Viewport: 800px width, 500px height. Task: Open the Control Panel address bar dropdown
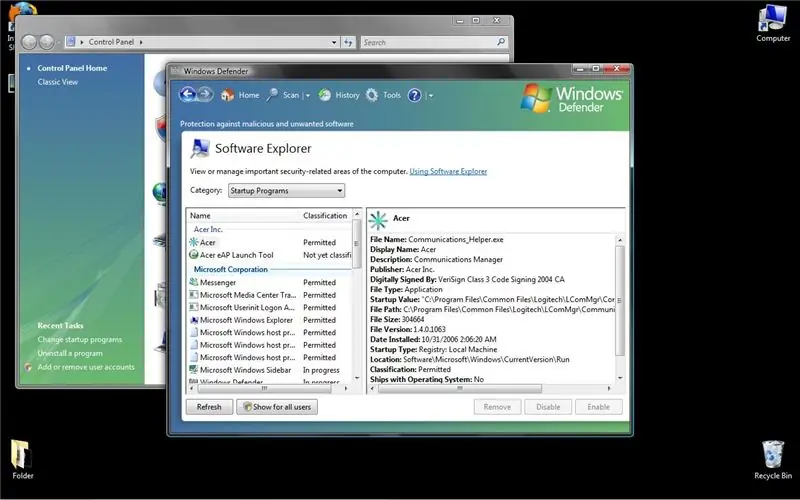[334, 42]
